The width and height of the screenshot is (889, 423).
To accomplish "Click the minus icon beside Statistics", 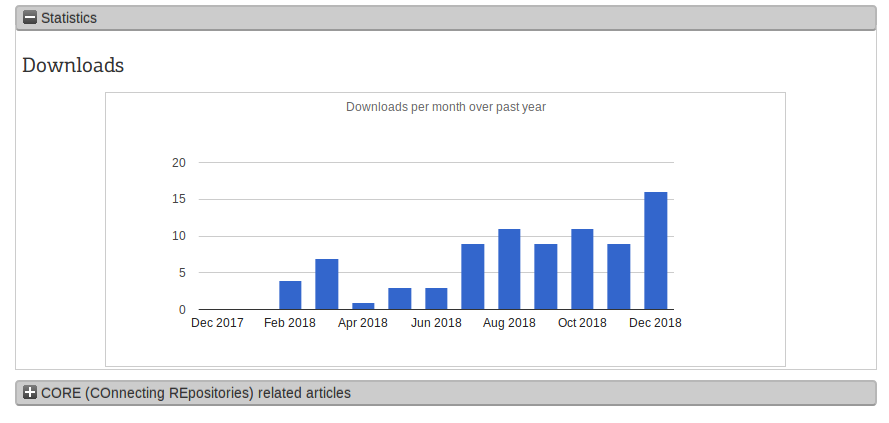I will tap(30, 18).
